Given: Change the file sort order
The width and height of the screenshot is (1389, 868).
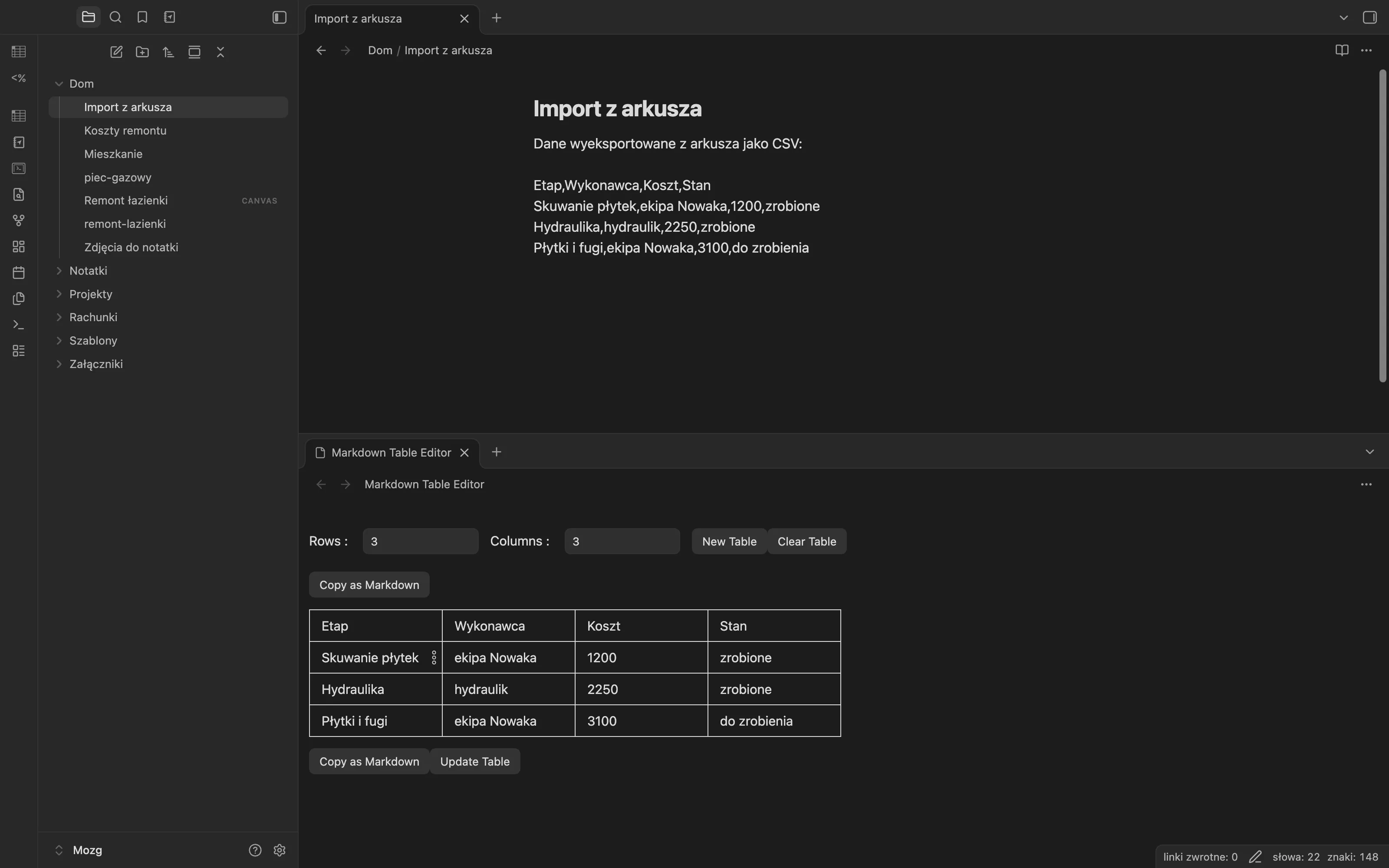Looking at the screenshot, I should tap(168, 52).
